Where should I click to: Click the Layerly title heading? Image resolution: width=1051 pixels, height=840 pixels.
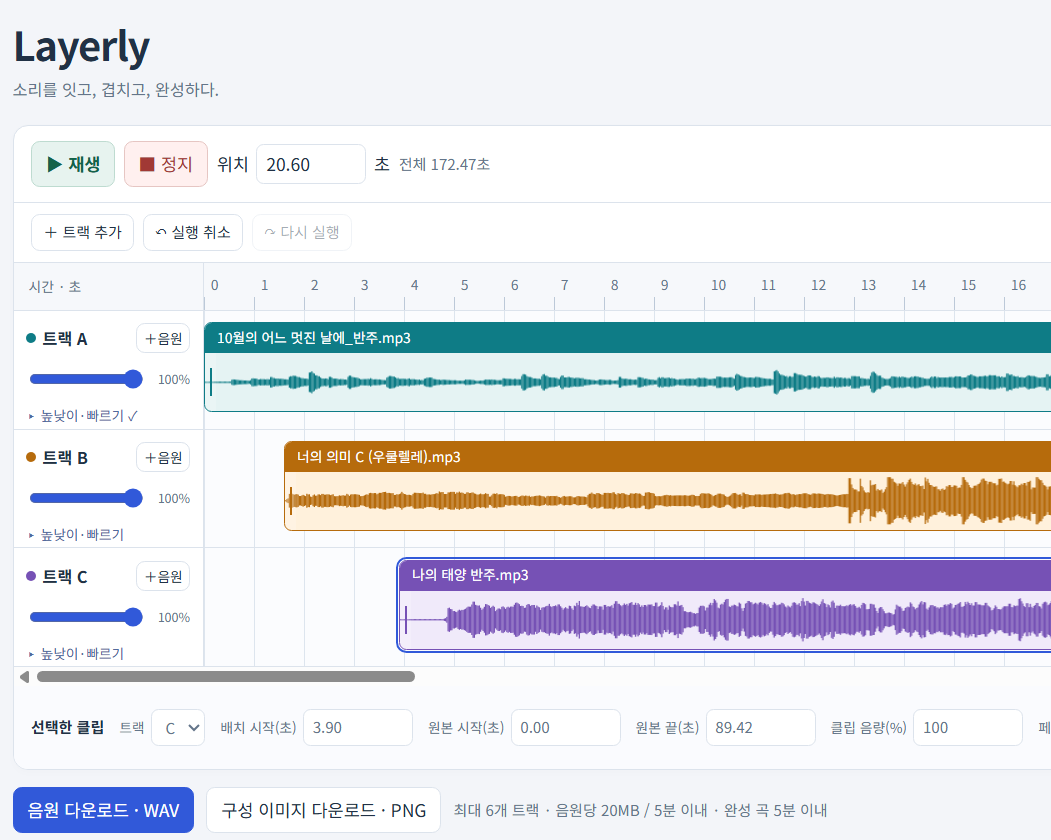coord(82,47)
